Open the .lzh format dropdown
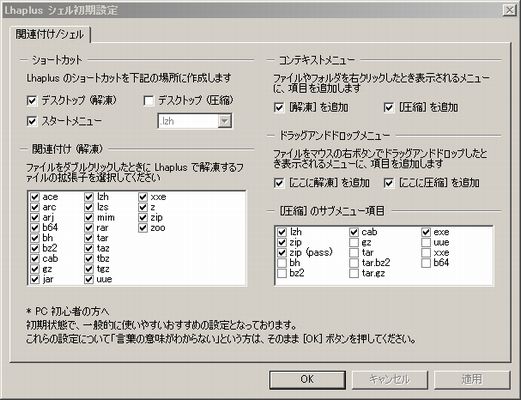Screen dimensions: 521x400 225,121
